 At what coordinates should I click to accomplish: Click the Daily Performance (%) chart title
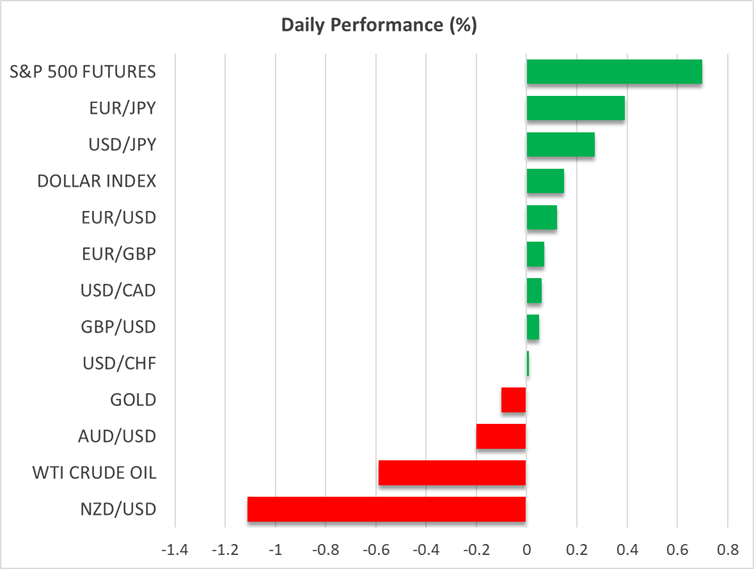pos(377,26)
